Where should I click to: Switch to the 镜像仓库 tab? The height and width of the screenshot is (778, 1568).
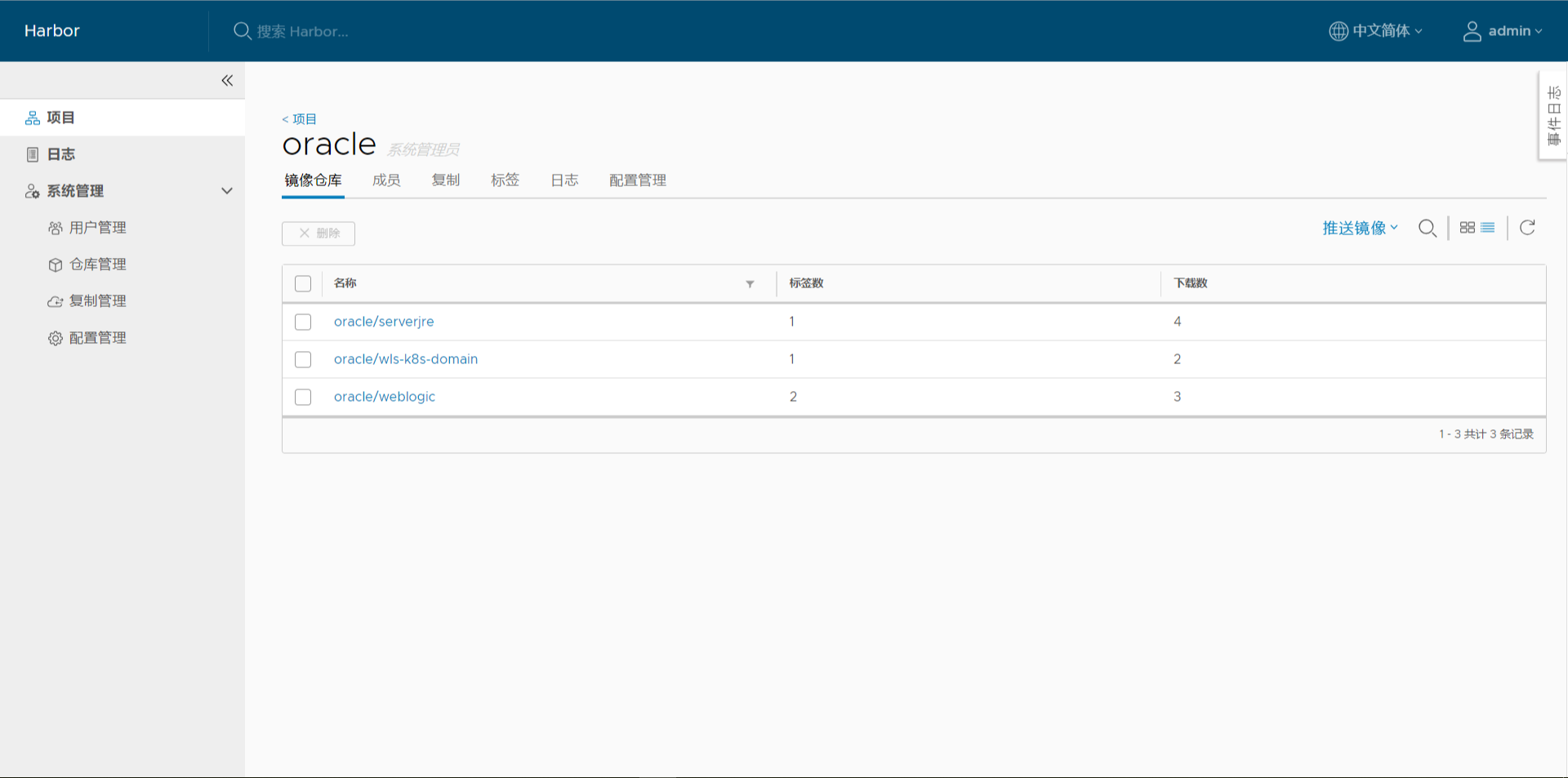point(314,180)
